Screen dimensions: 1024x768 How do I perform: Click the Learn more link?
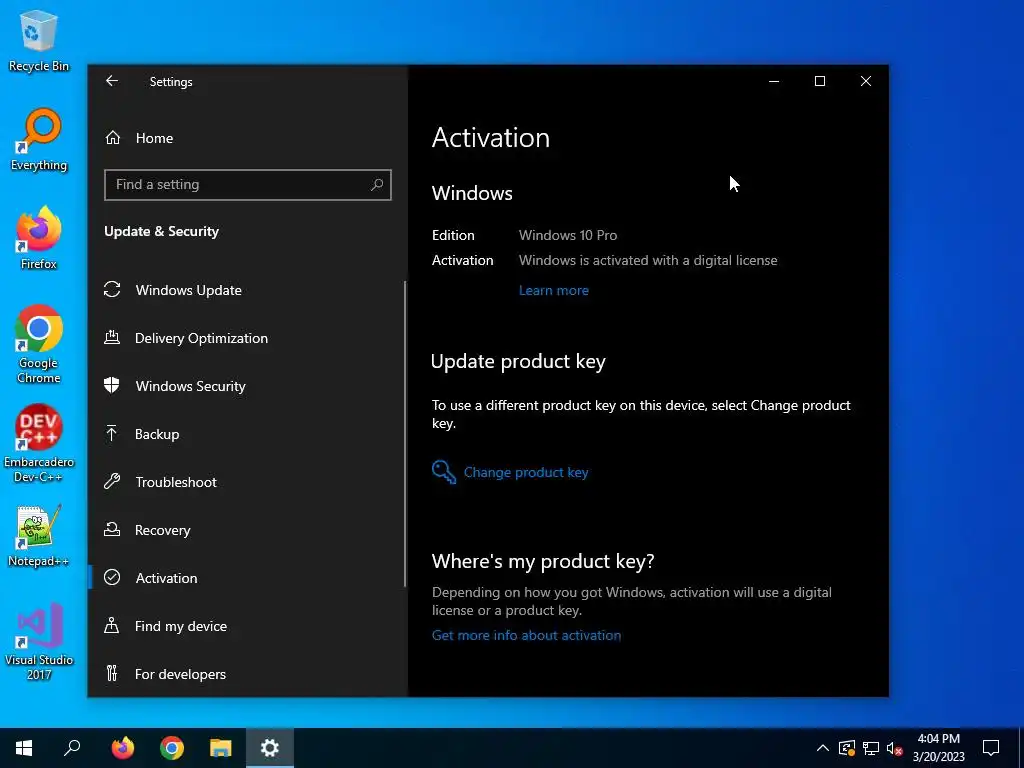tap(553, 291)
